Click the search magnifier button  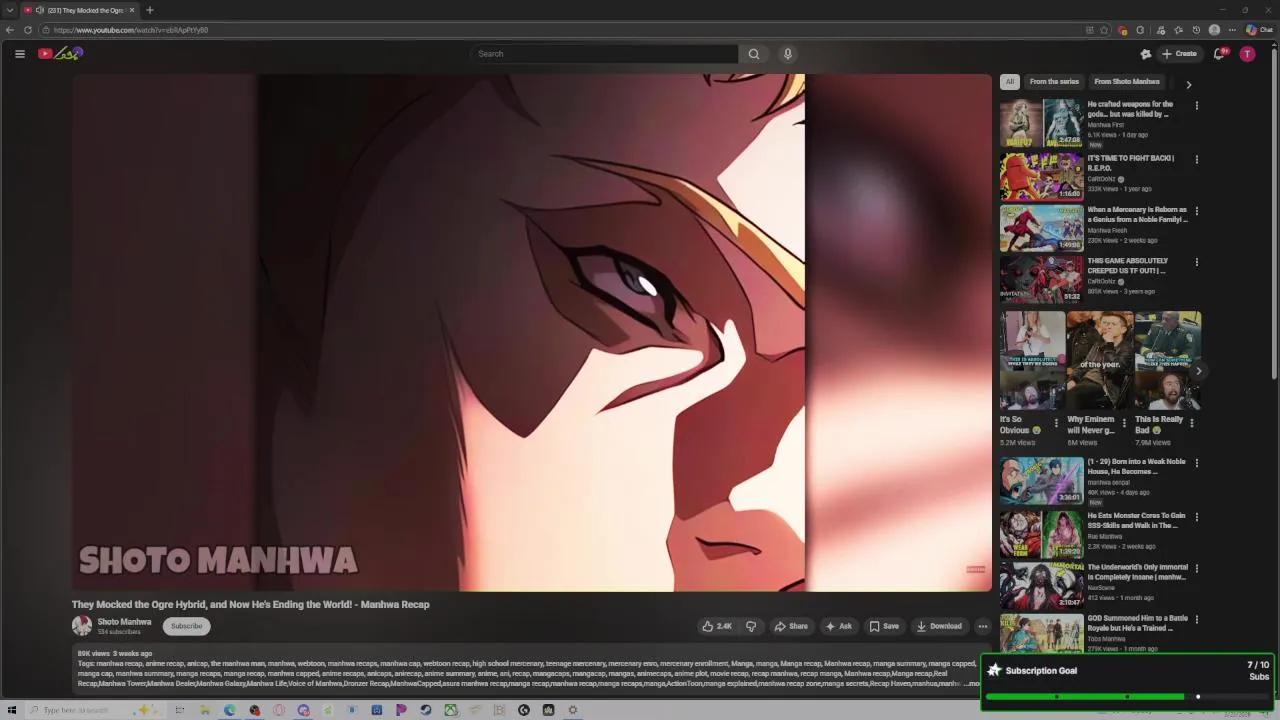tap(754, 54)
